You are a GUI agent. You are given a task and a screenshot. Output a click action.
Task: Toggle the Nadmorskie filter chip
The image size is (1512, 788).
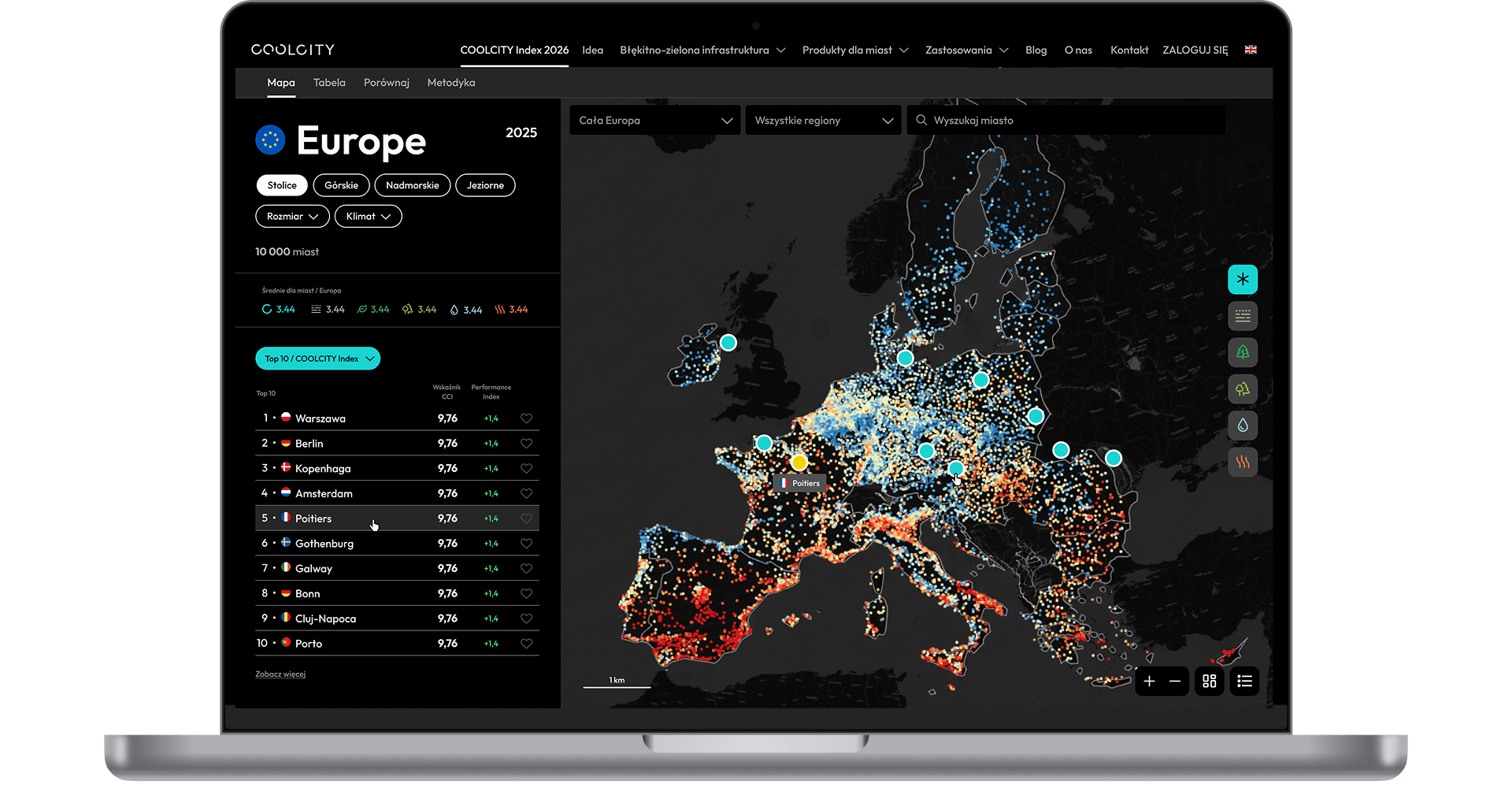coord(413,185)
